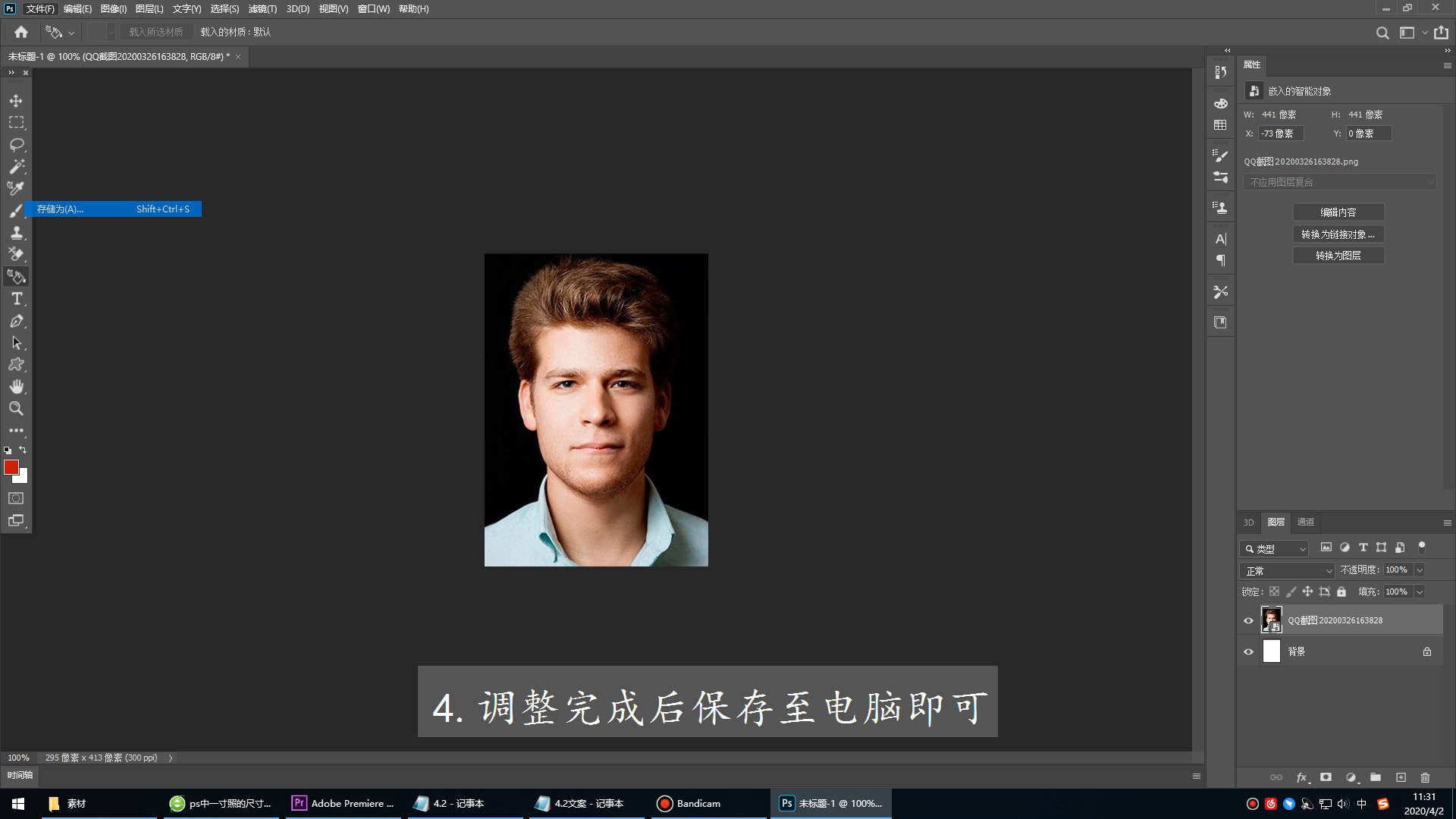Click the 转换为图层 button
This screenshot has height=819, width=1456.
point(1338,256)
